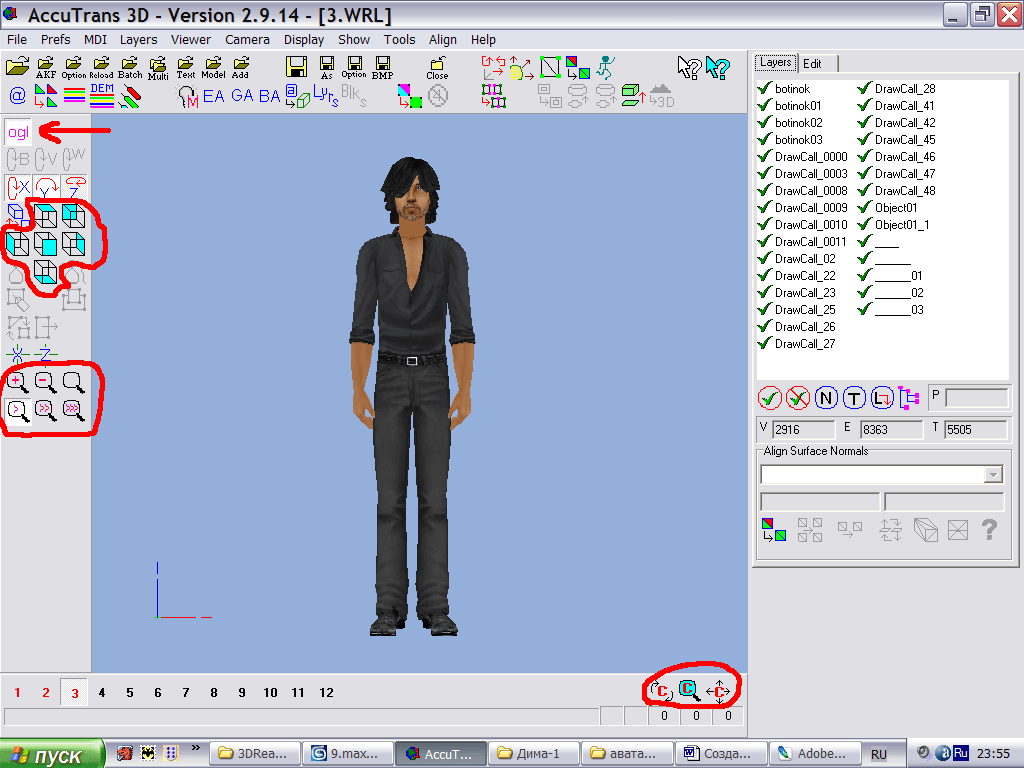The width and height of the screenshot is (1024, 768).
Task: Open the Camera menu
Action: [247, 39]
